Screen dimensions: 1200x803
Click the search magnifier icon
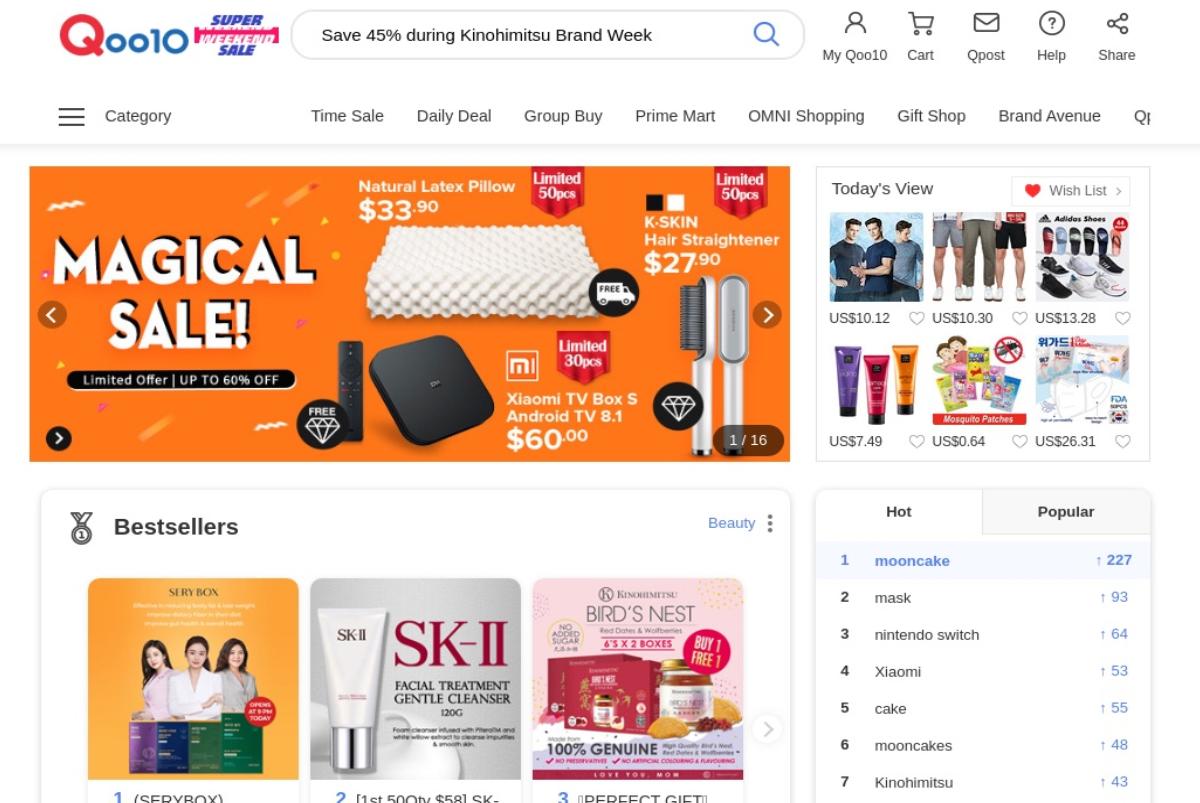(766, 34)
